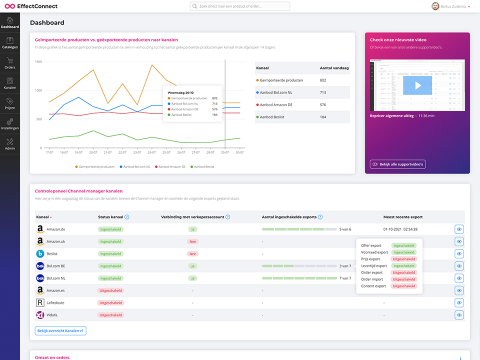Click Amazon.de Ingeschakeld status badge
Screen dimensions: 480x360
click(111, 229)
